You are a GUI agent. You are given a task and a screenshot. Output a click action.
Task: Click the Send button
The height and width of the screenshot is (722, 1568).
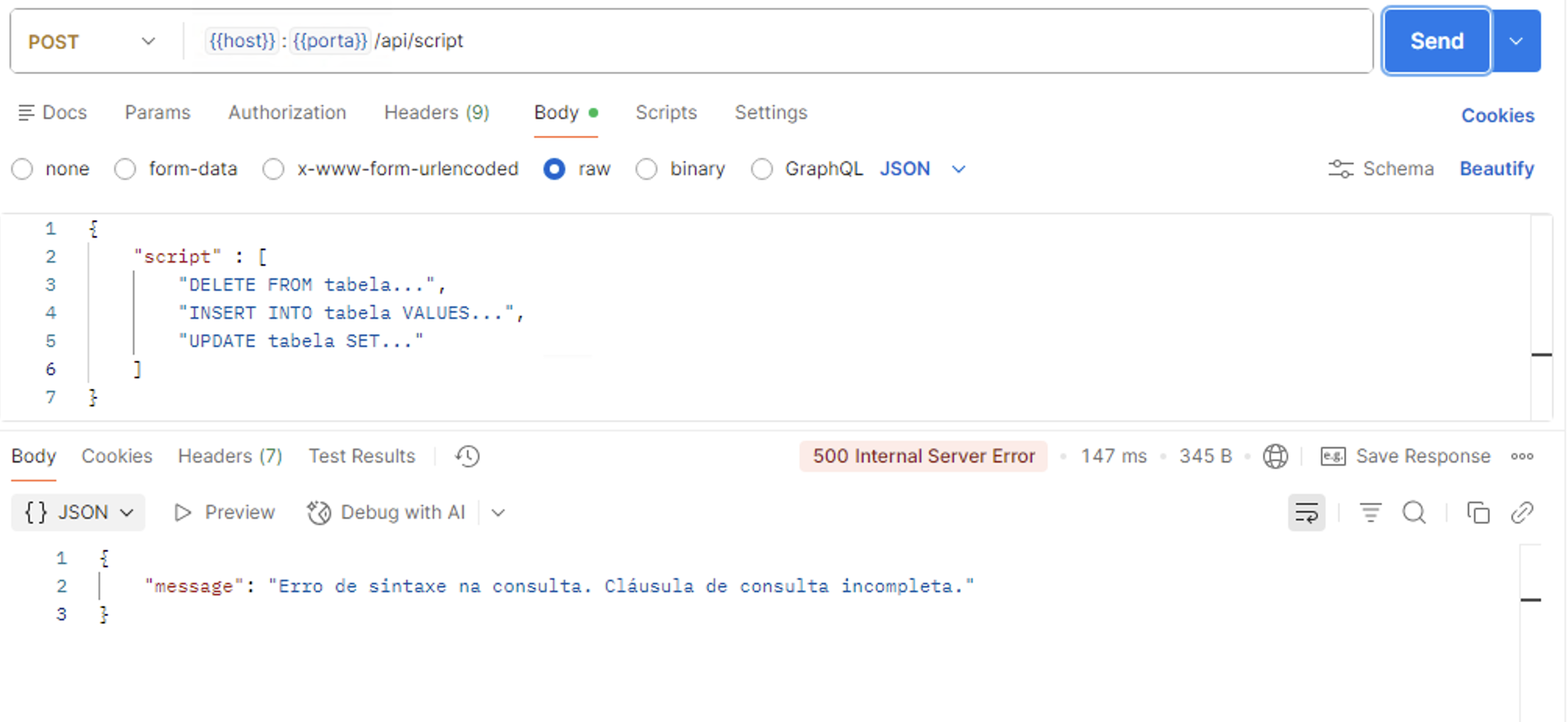point(1436,41)
